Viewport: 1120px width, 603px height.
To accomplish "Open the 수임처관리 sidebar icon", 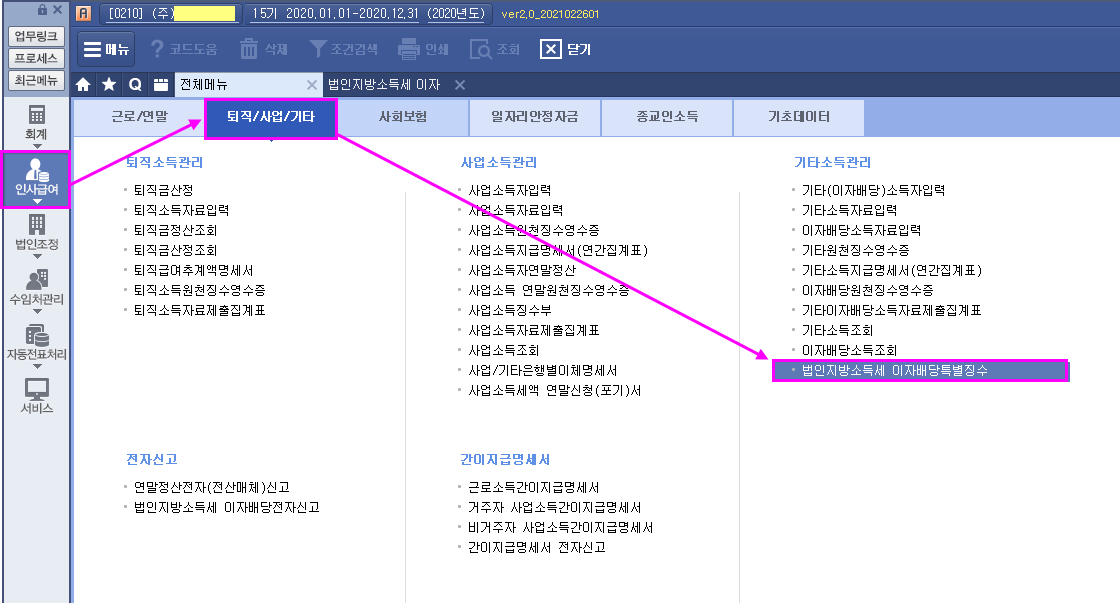I will coord(36,279).
